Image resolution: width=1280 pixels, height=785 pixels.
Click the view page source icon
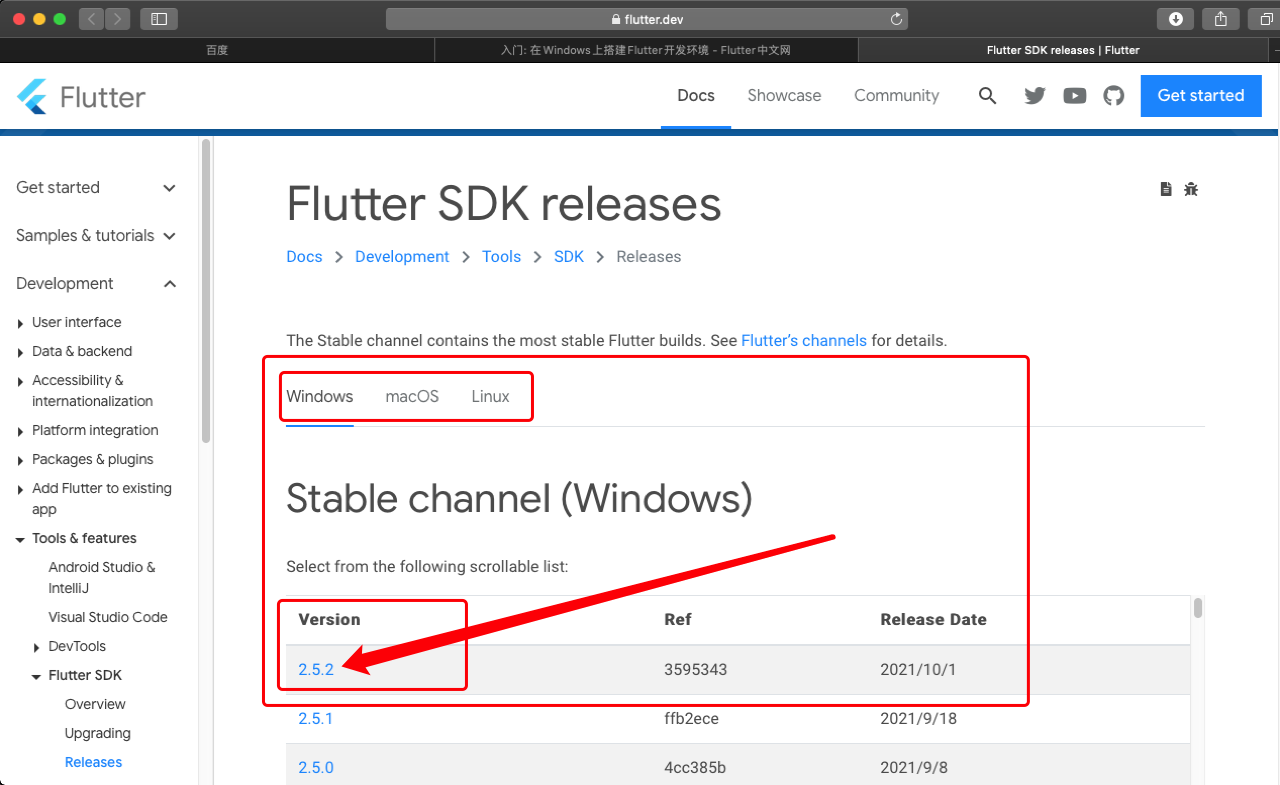click(x=1166, y=189)
